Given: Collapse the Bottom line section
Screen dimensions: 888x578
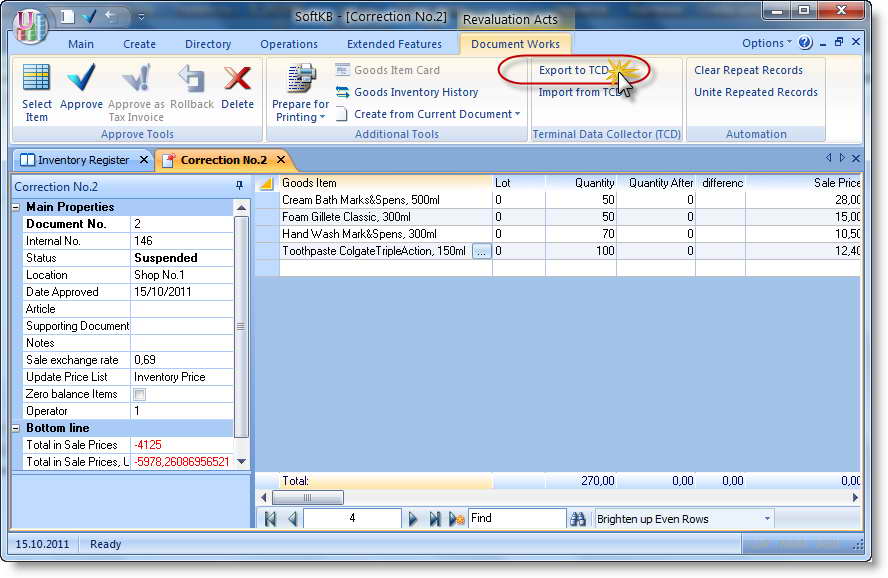Looking at the screenshot, I should point(17,428).
